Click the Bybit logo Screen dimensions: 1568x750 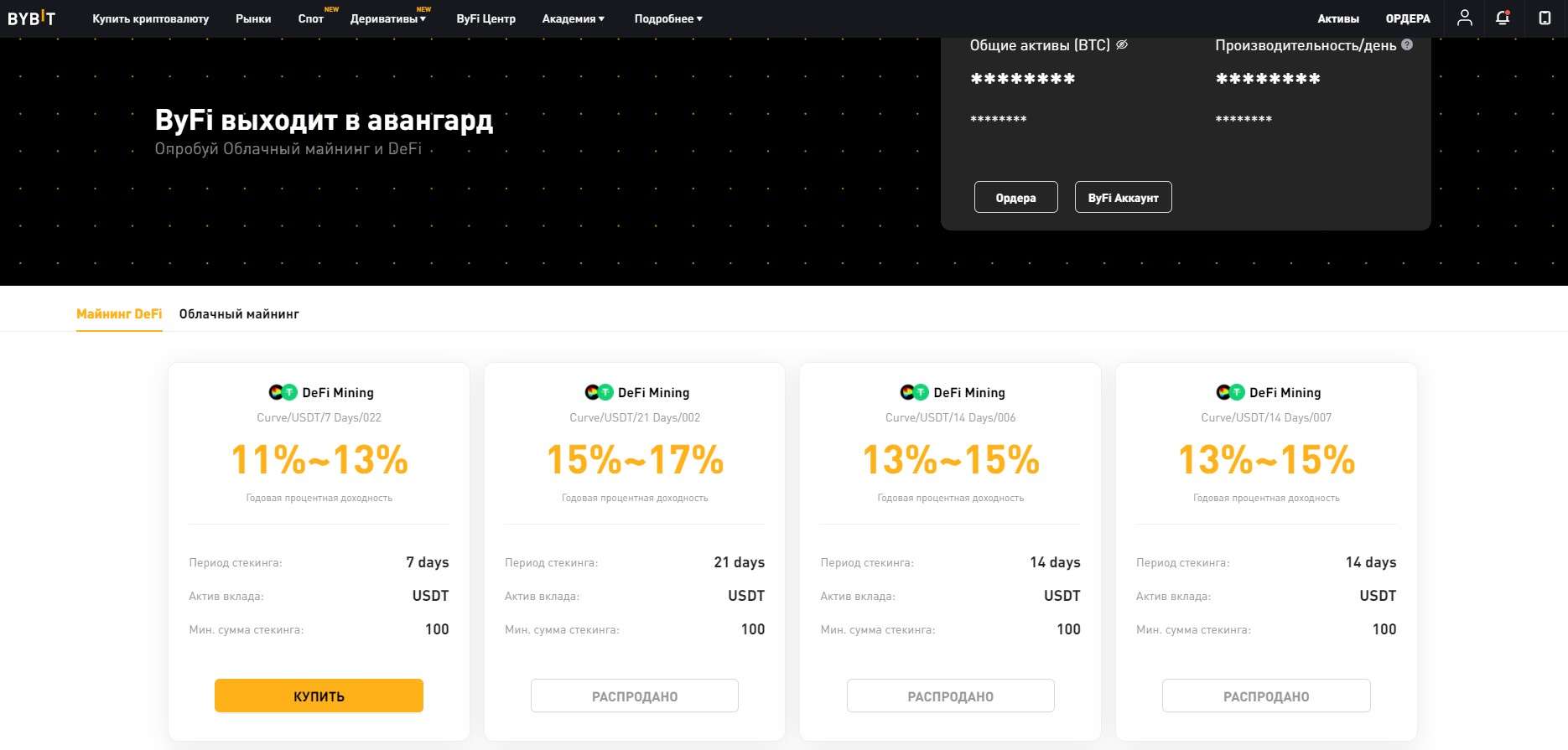31,18
